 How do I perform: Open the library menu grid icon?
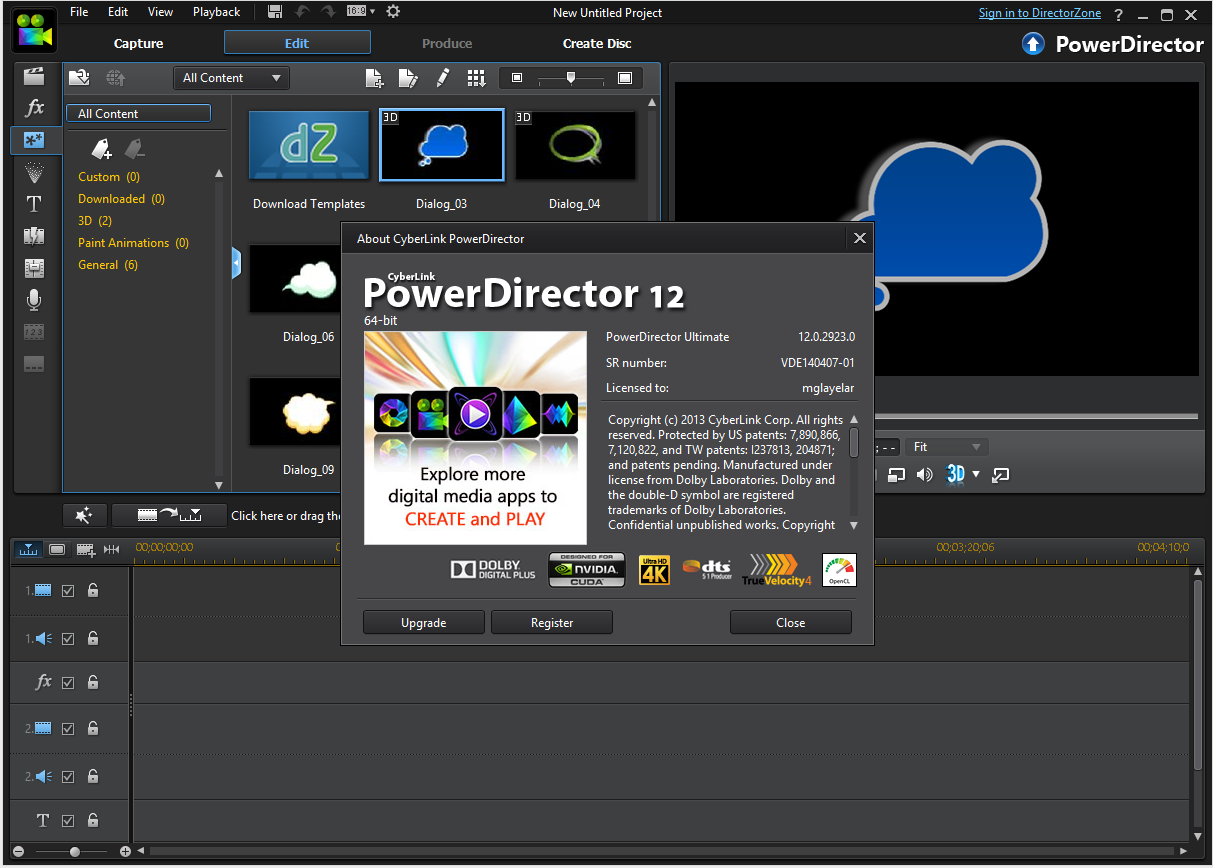pyautogui.click(x=476, y=78)
